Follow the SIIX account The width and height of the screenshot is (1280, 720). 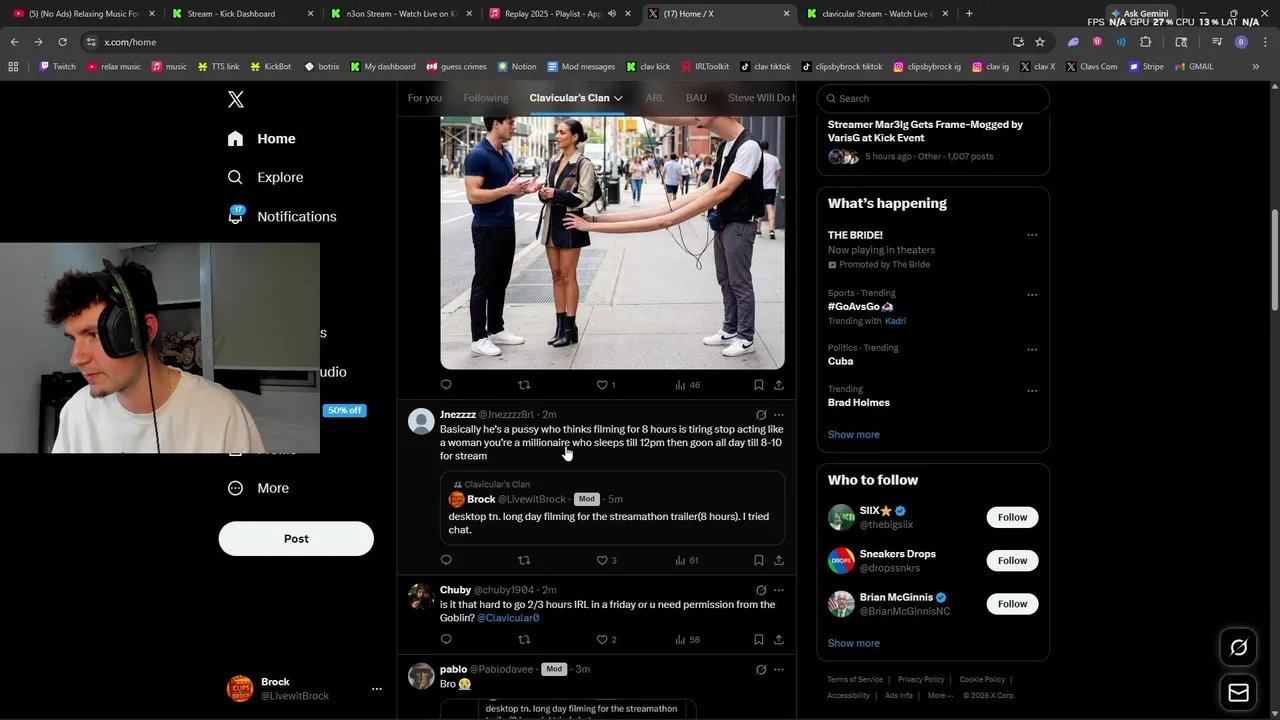[x=1012, y=517]
